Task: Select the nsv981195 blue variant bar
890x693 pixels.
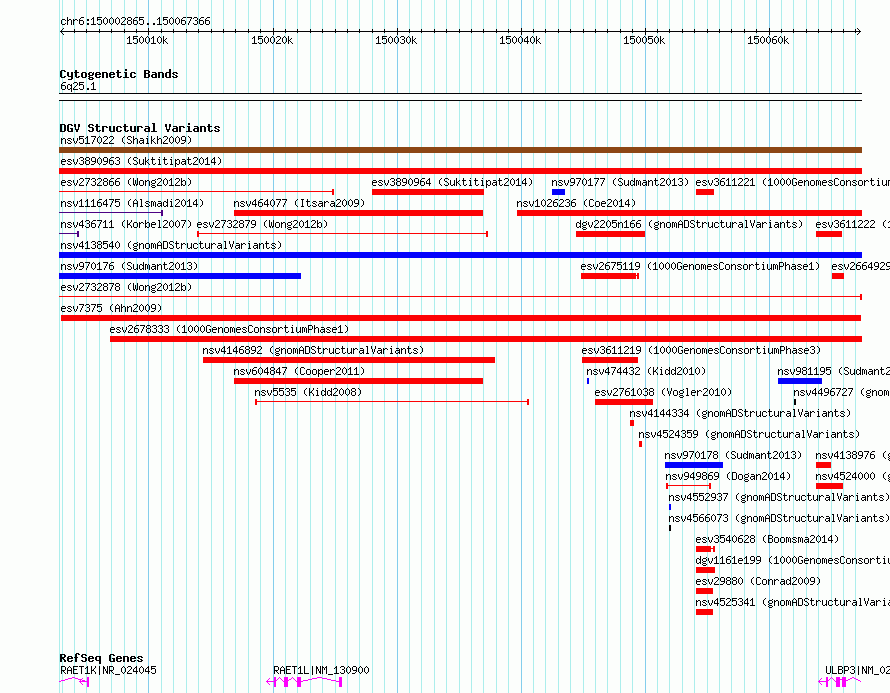Action: (x=800, y=381)
